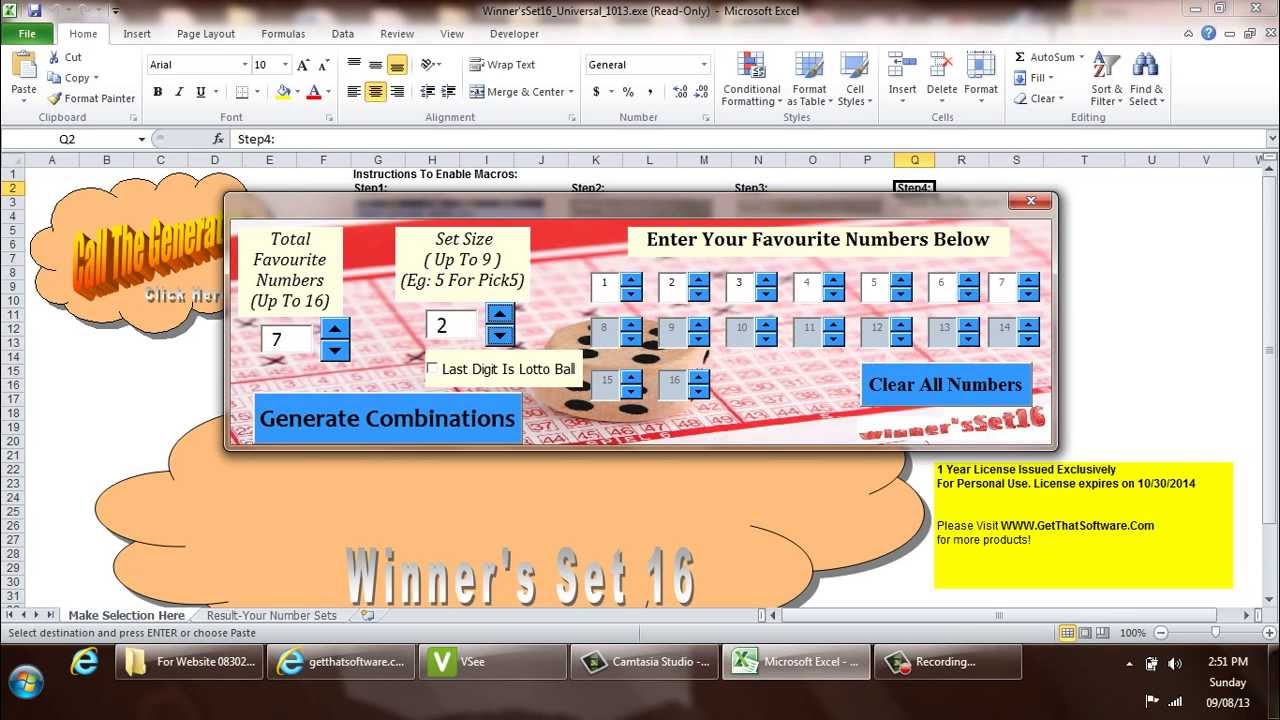Image resolution: width=1280 pixels, height=720 pixels.
Task: Align text left in the cell
Action: [354, 92]
